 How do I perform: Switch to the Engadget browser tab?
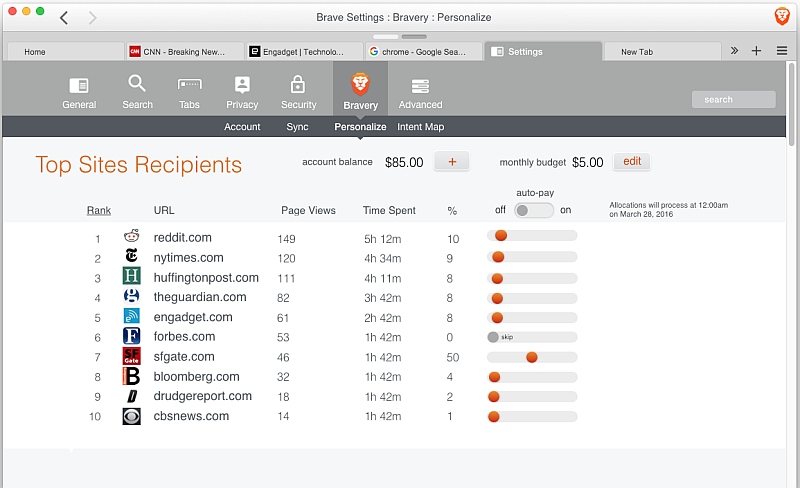[x=302, y=52]
